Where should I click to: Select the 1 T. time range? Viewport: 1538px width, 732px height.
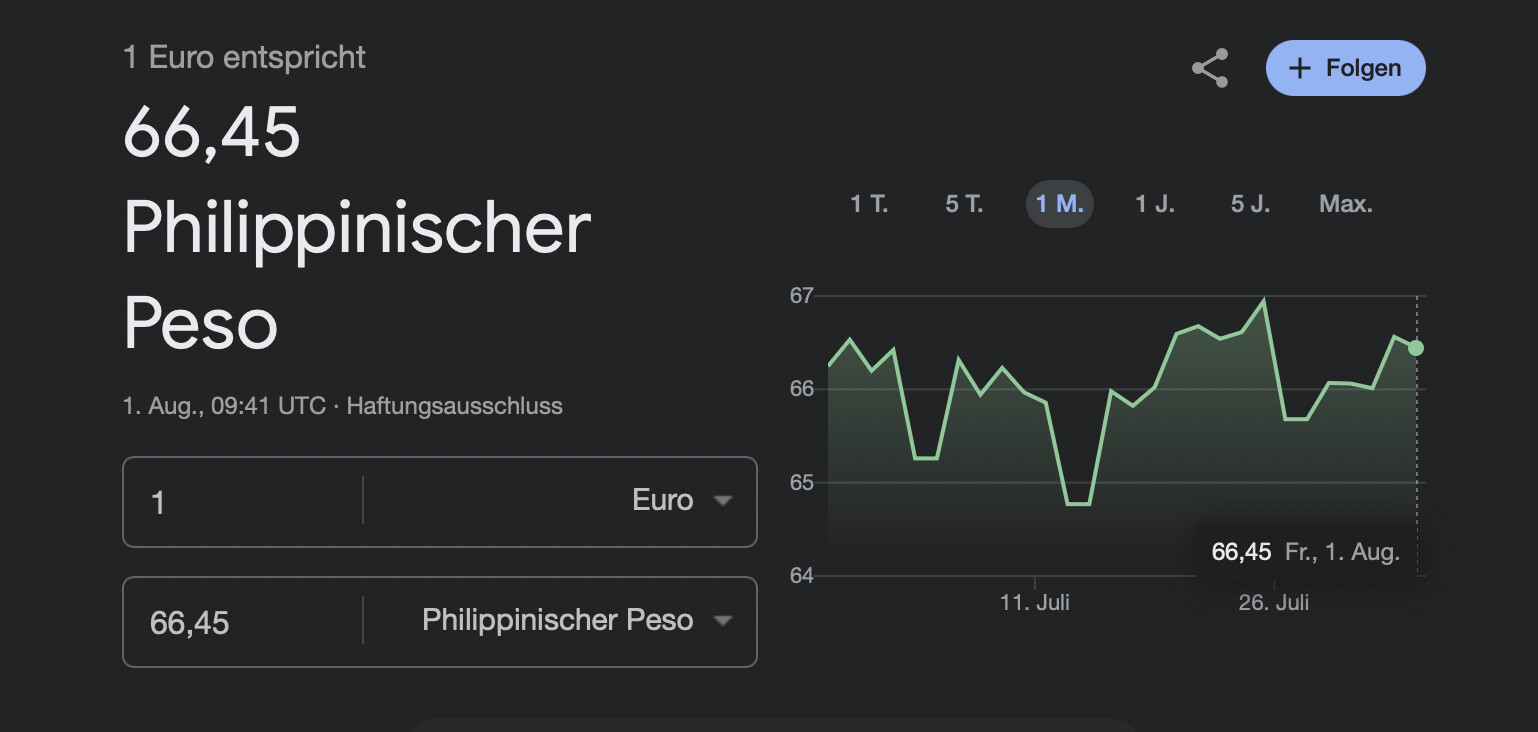coord(869,204)
